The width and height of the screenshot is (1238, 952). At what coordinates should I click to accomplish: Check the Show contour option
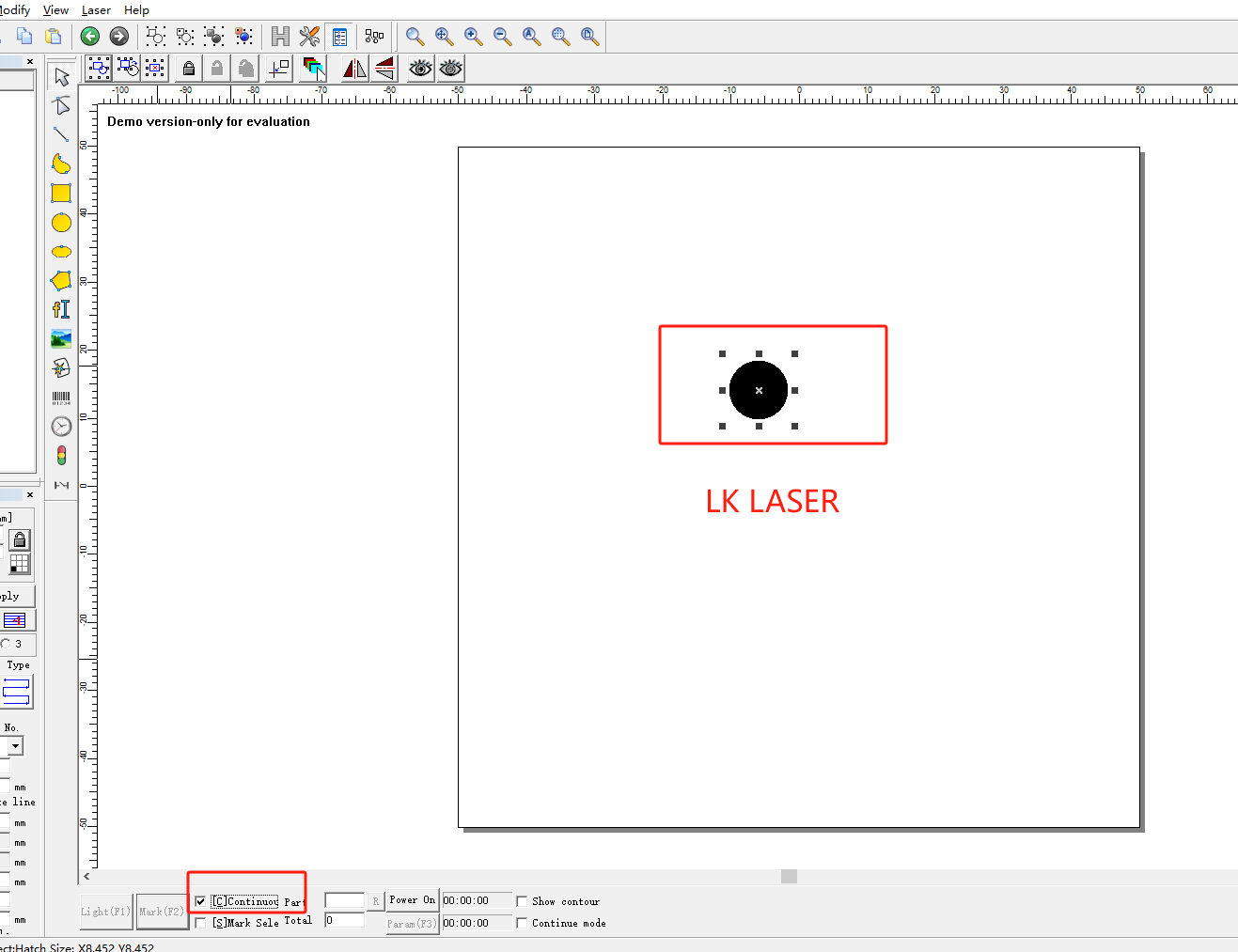point(522,901)
